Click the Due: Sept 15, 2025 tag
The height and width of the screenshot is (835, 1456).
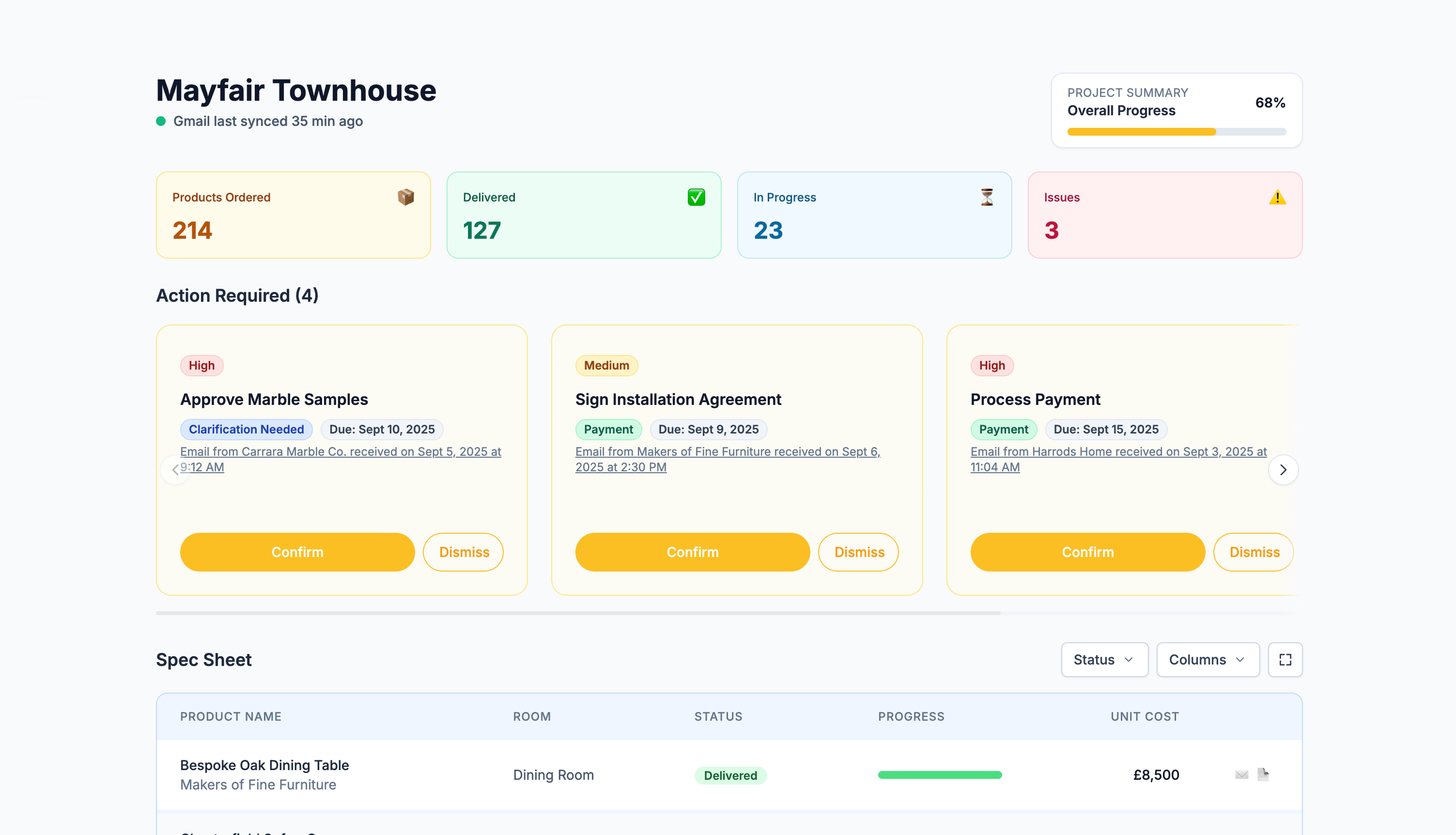[1106, 429]
